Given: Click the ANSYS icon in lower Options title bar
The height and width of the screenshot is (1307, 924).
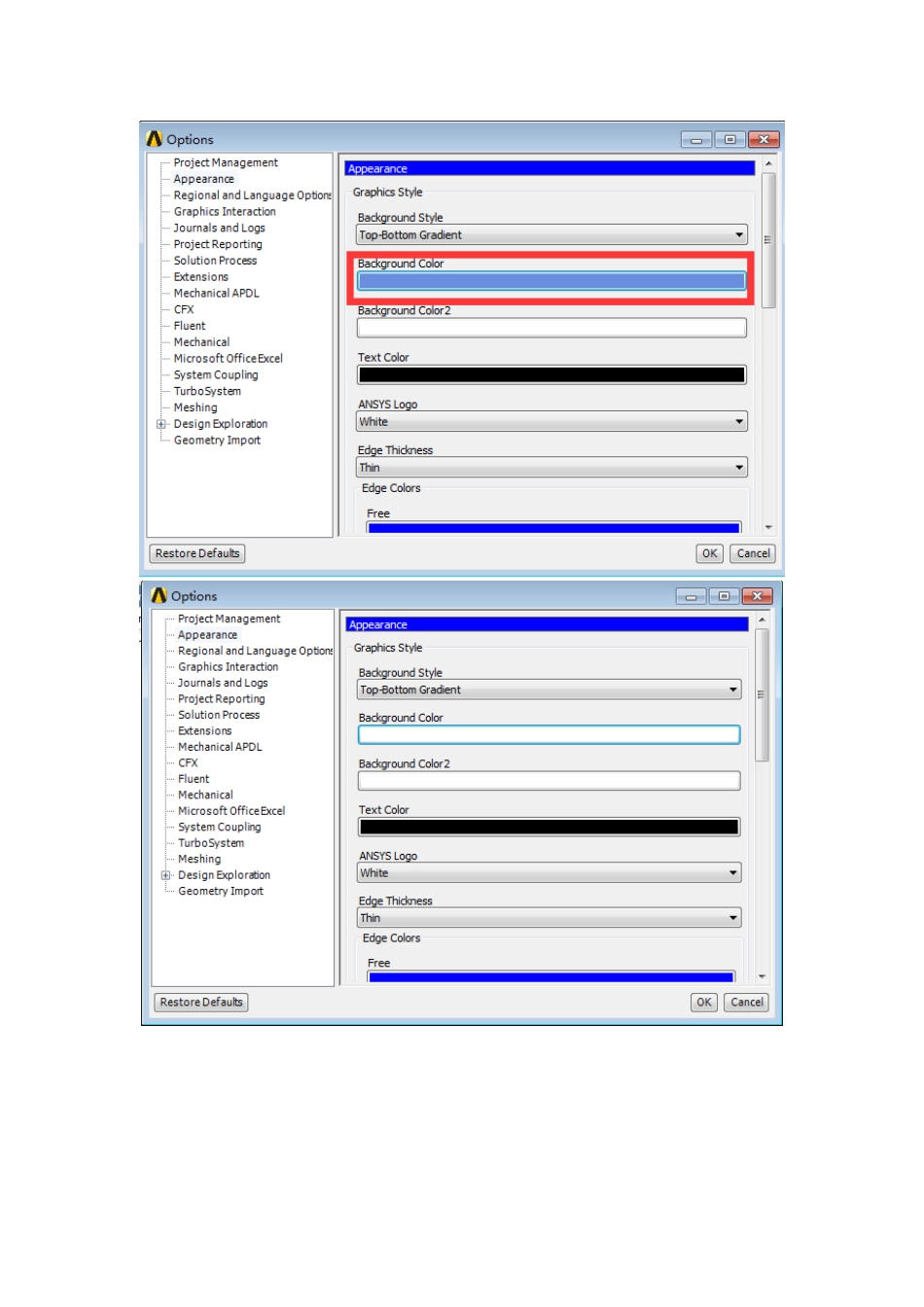Looking at the screenshot, I should pyautogui.click(x=159, y=595).
